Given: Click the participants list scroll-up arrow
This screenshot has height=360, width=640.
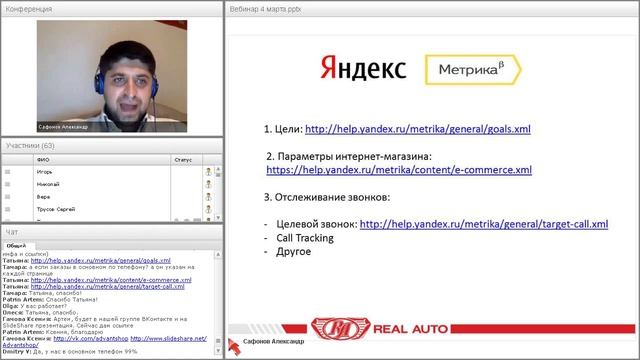Looking at the screenshot, I should tap(218, 169).
